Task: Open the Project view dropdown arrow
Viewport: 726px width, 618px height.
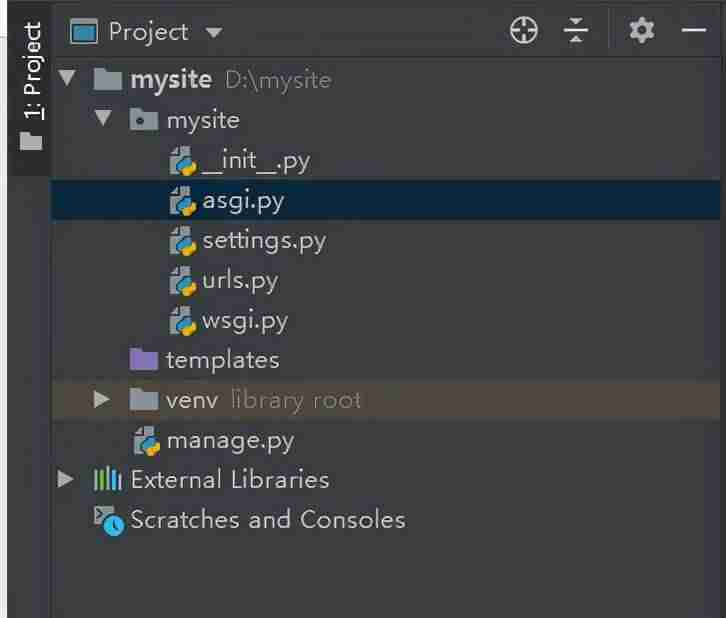Action: 214,32
